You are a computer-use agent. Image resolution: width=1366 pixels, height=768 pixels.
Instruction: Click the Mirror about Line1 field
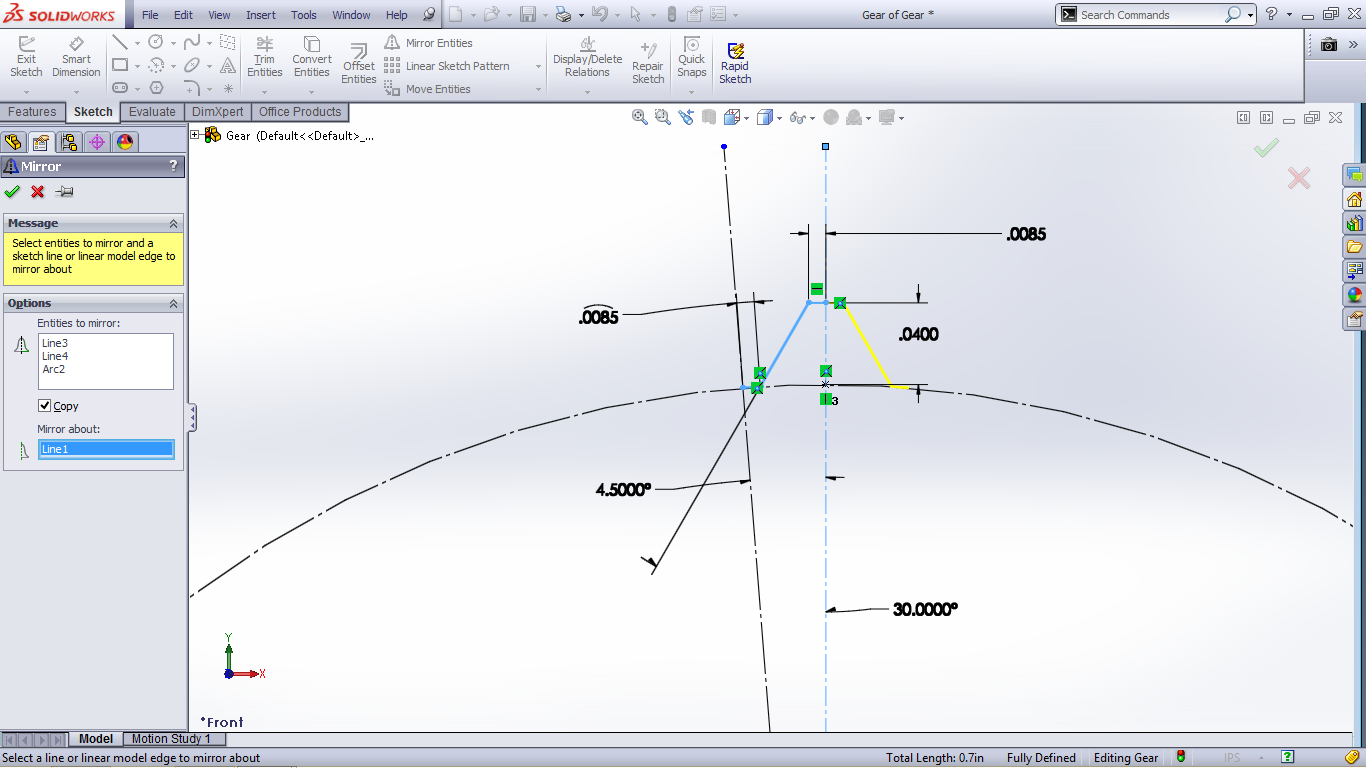coord(106,450)
